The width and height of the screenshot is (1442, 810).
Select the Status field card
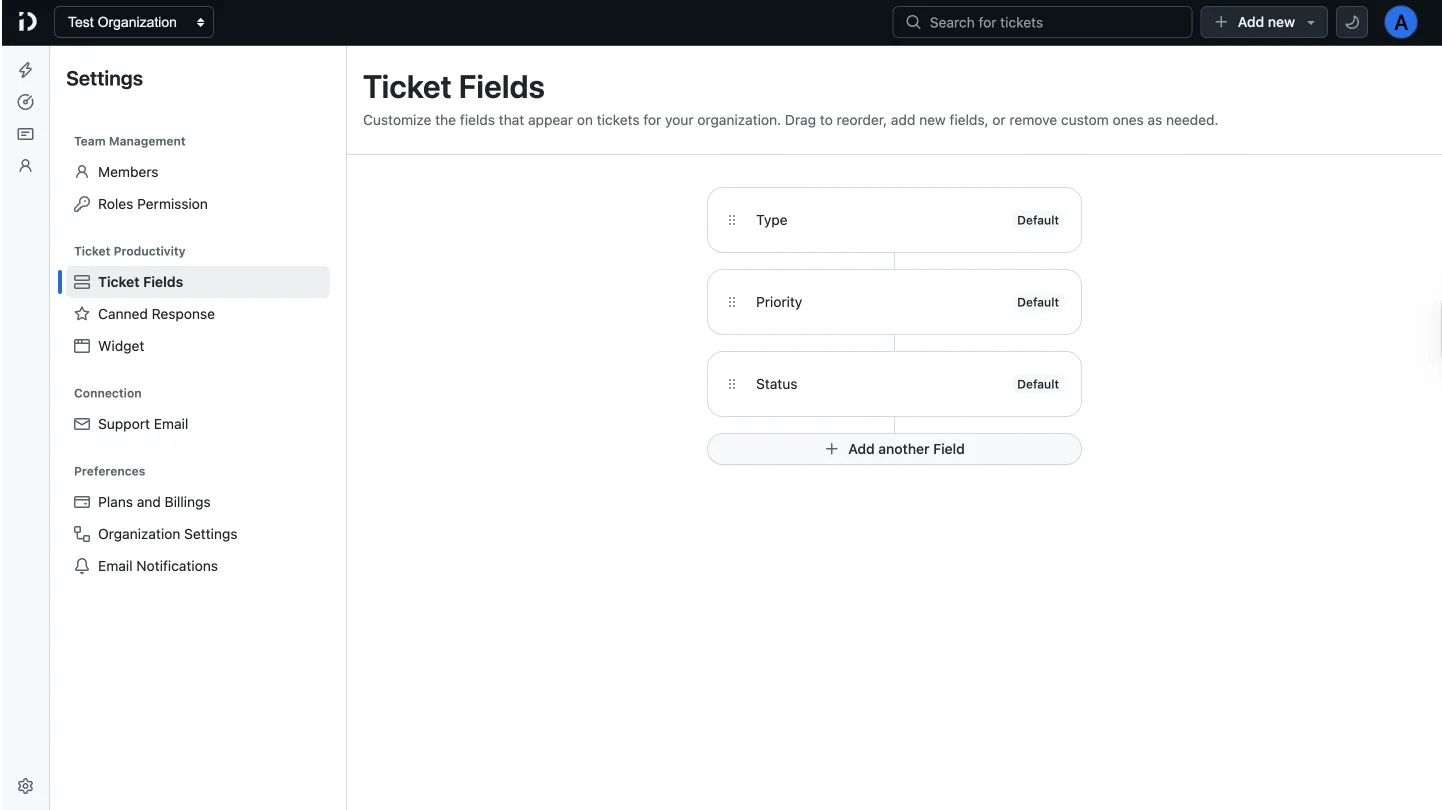(894, 384)
